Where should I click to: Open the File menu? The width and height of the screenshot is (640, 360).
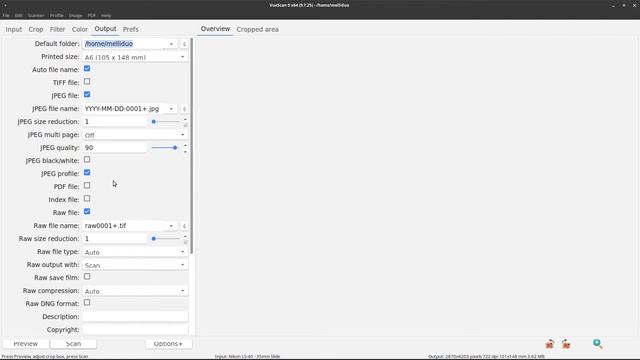[6, 16]
